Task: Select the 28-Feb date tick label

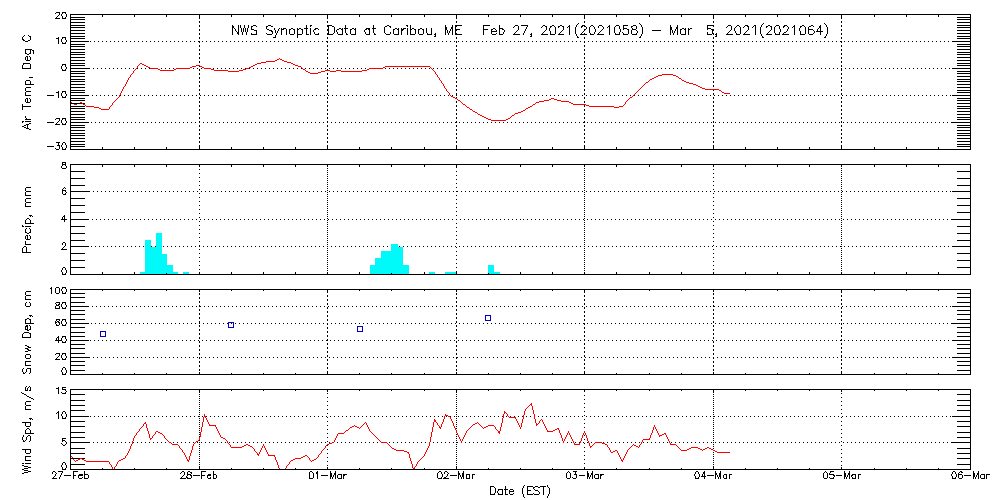Action: 200,477
